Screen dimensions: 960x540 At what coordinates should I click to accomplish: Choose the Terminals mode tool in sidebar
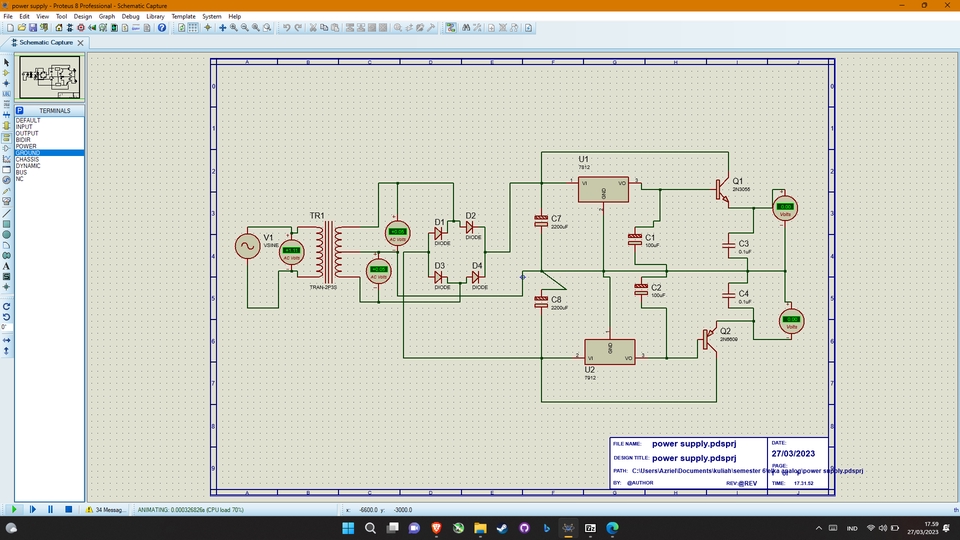pos(6,137)
